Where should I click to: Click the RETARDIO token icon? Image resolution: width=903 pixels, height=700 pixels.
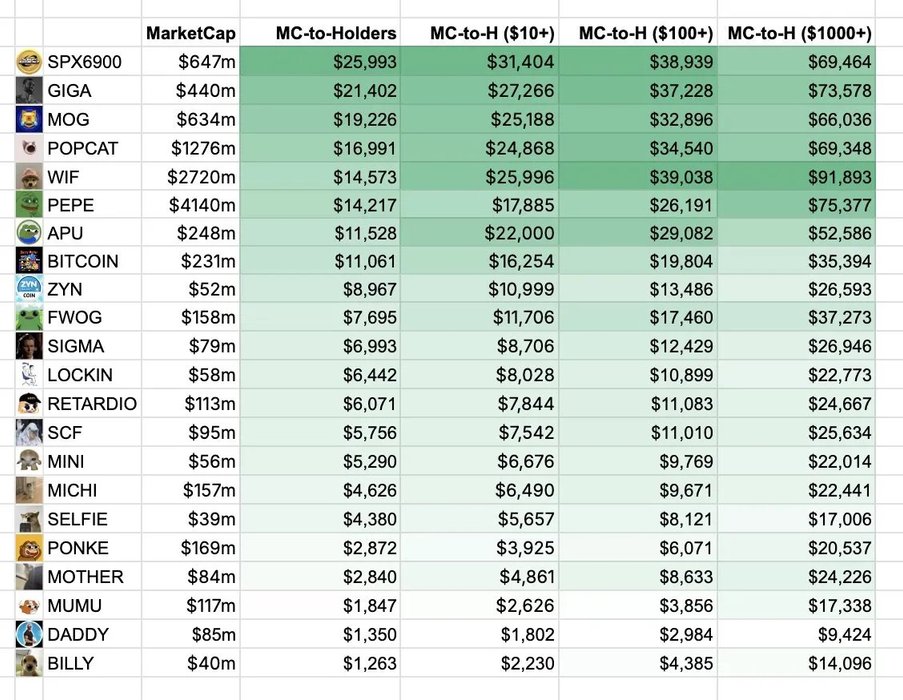click(29, 404)
